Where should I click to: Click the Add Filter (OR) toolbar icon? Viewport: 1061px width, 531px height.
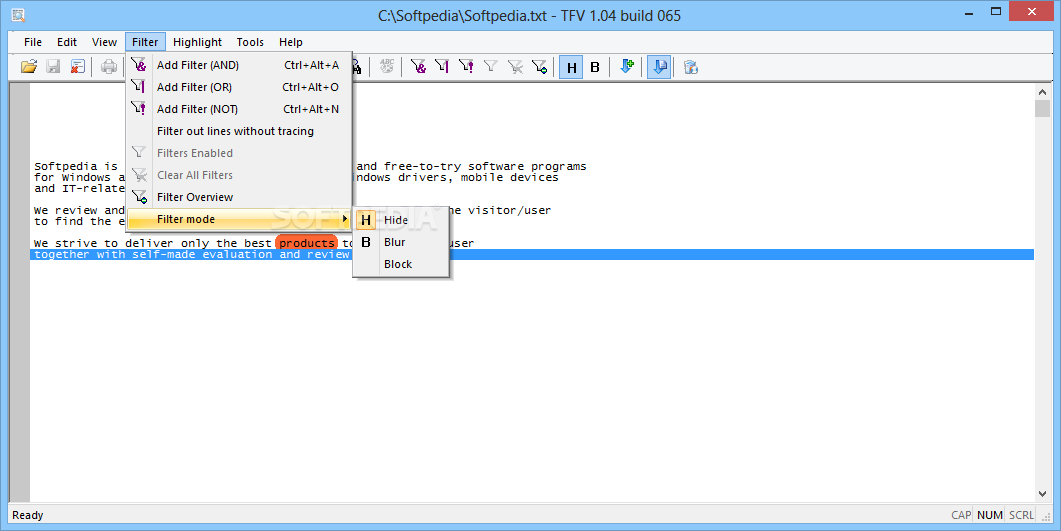coord(442,67)
